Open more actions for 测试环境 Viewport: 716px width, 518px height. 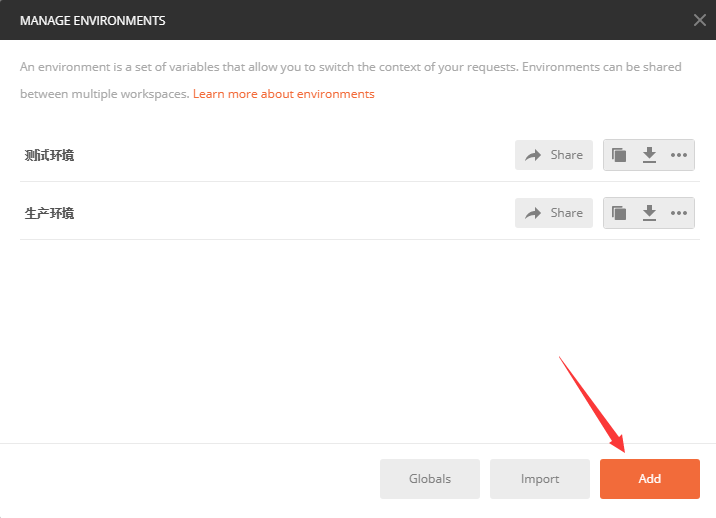pos(679,155)
